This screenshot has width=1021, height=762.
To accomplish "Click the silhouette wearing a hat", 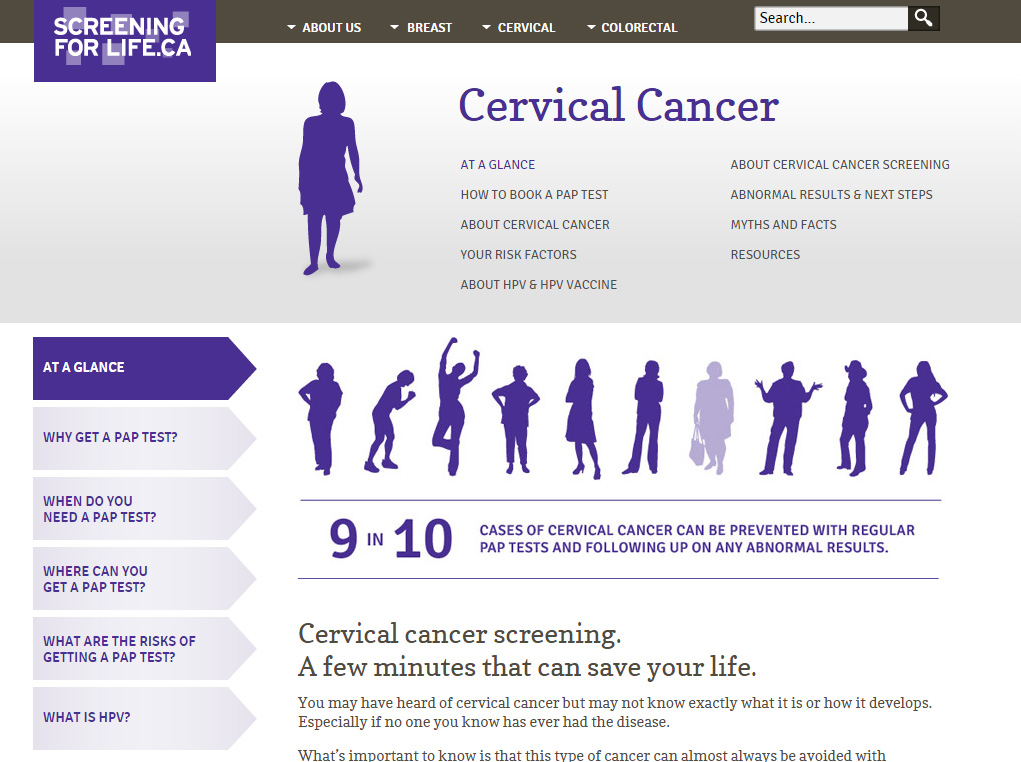I will point(854,417).
